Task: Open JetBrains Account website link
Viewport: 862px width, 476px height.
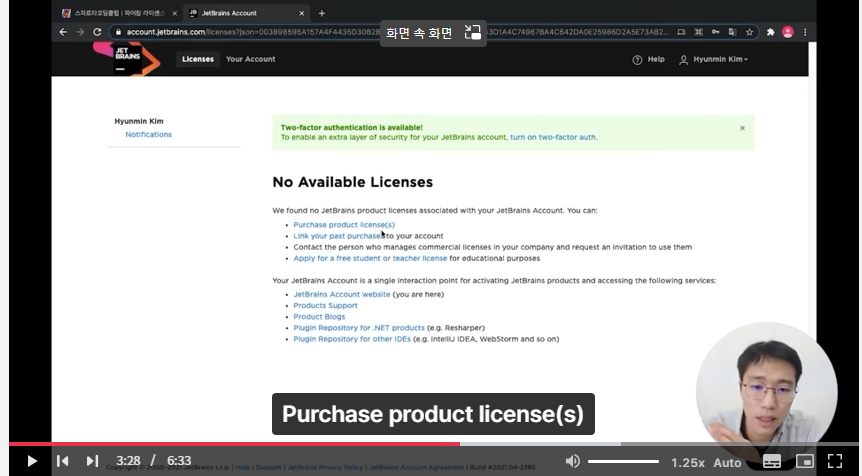Action: [x=341, y=295]
